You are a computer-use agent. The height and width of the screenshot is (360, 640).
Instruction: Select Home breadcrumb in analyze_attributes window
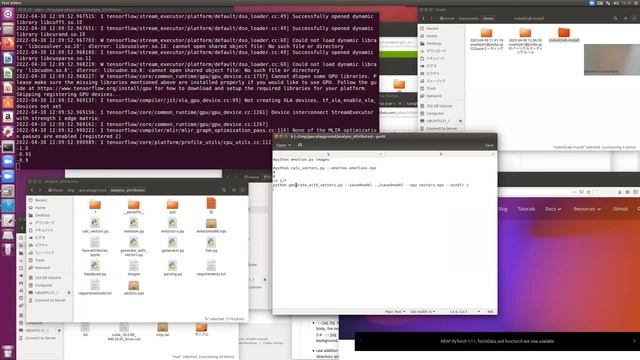(56, 190)
